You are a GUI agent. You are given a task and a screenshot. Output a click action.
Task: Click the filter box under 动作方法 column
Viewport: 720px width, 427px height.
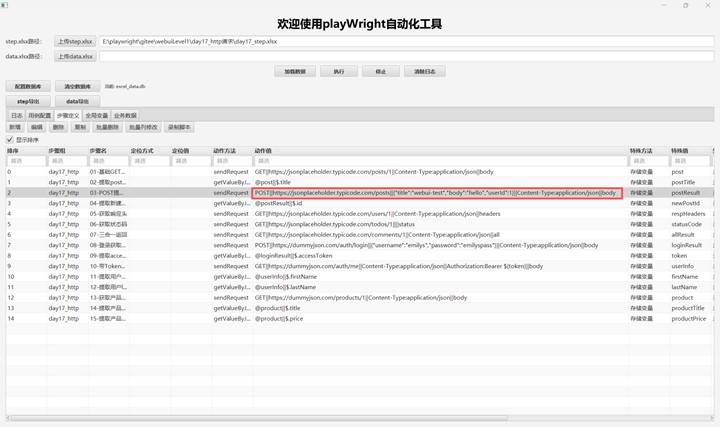(x=232, y=161)
